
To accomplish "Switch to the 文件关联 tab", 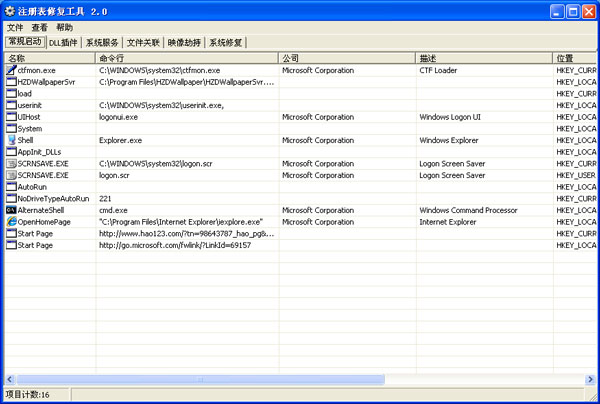I will [143, 42].
